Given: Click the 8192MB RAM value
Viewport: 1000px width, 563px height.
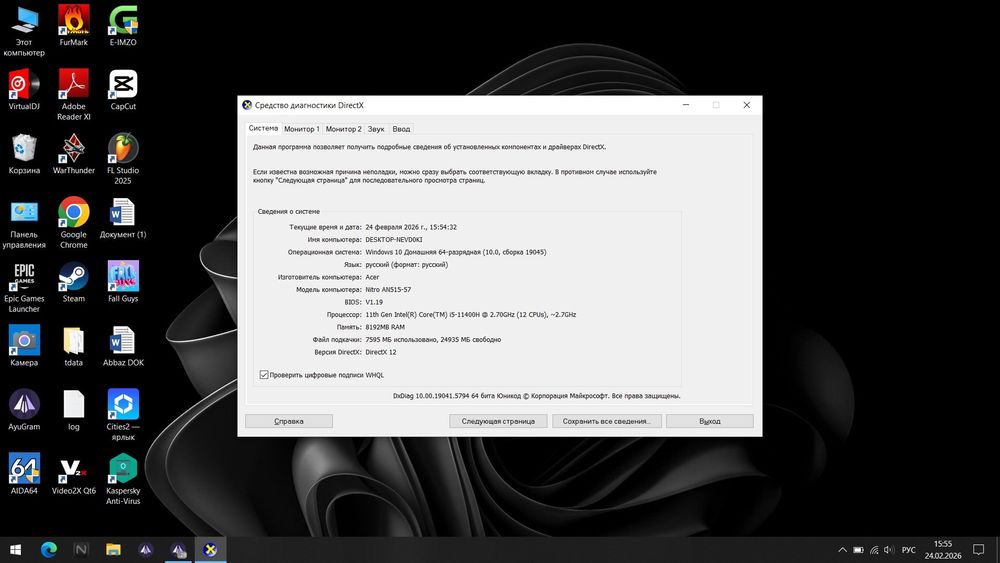Looking at the screenshot, I should pyautogui.click(x=385, y=327).
